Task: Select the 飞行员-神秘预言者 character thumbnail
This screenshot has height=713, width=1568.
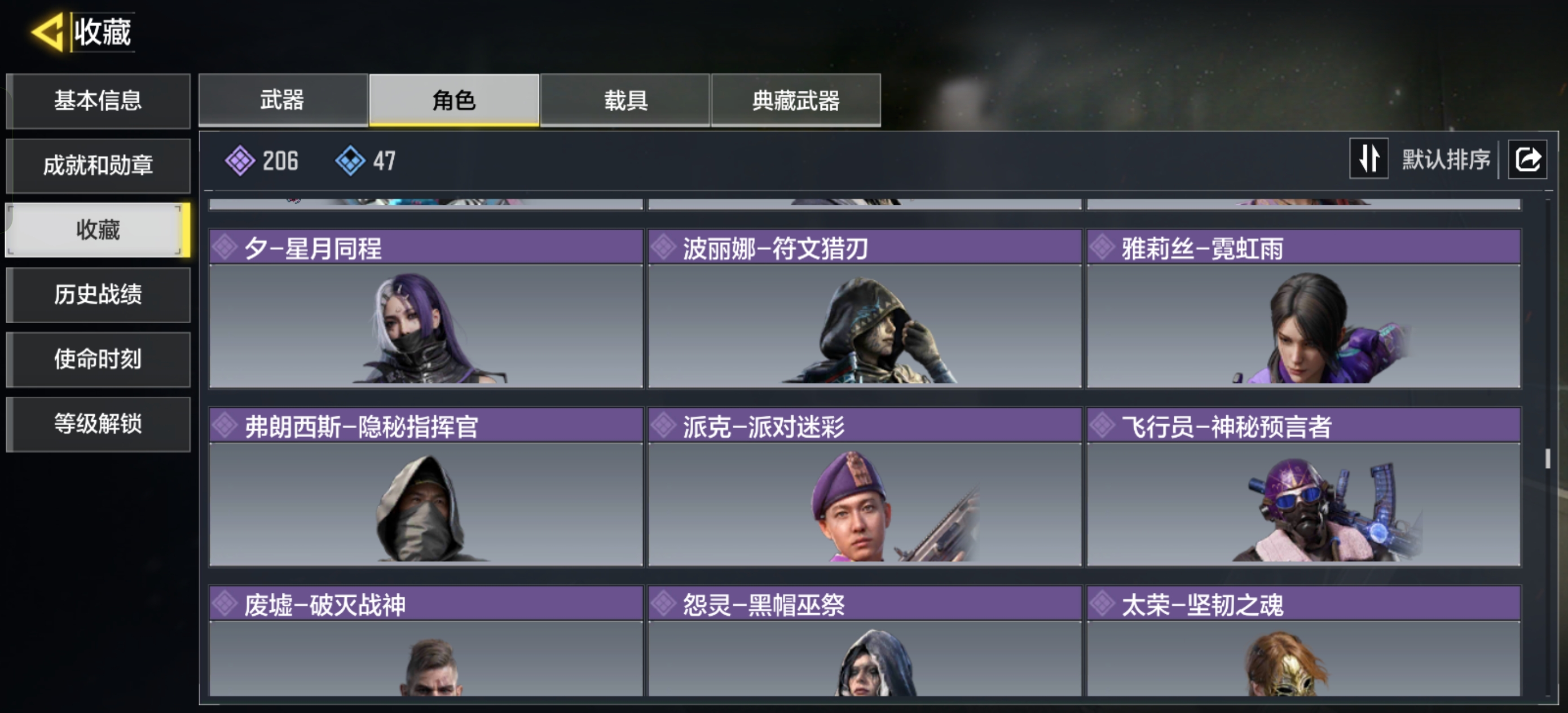Action: coord(1303,504)
